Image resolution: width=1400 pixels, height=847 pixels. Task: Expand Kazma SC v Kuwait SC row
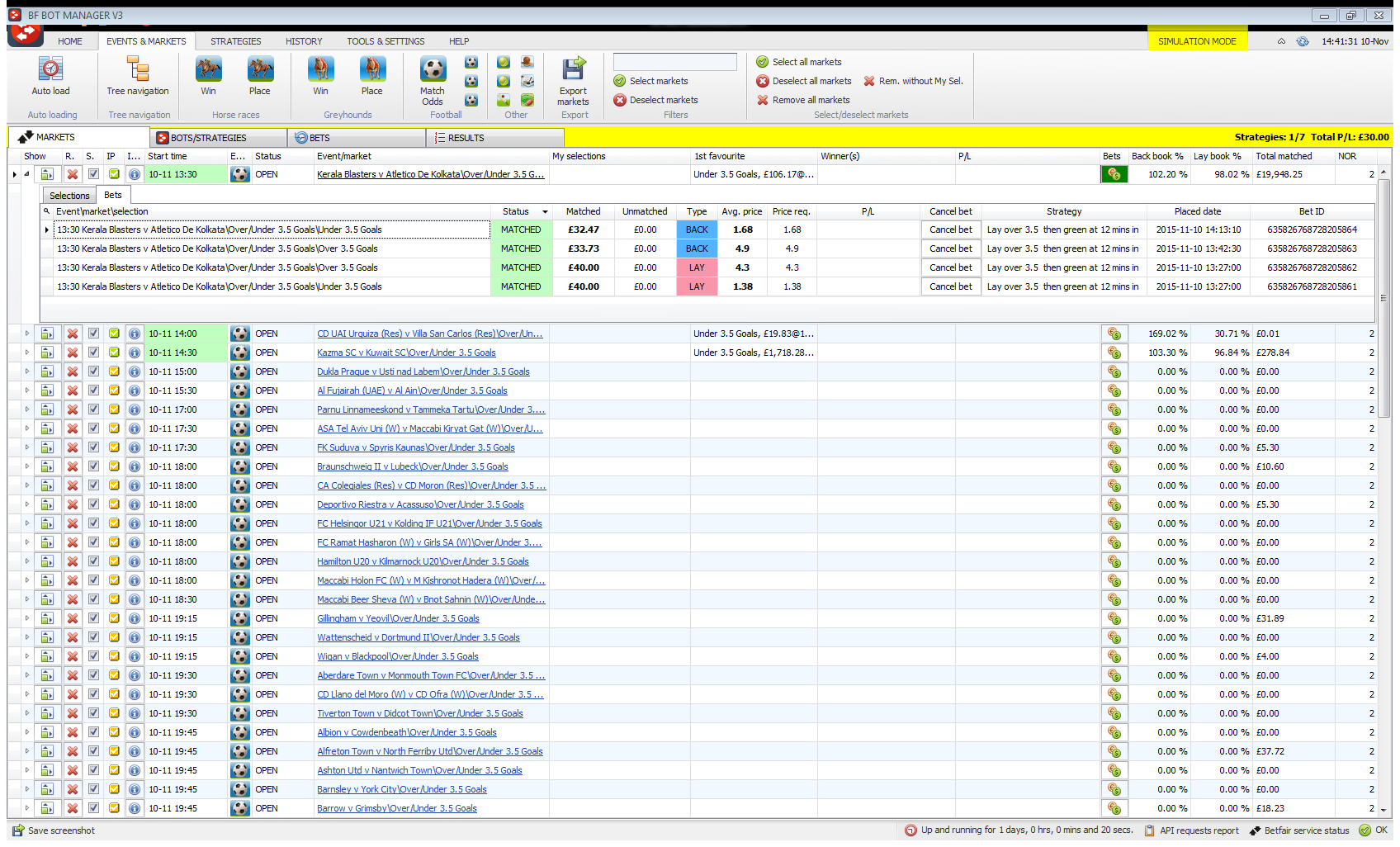coord(26,353)
